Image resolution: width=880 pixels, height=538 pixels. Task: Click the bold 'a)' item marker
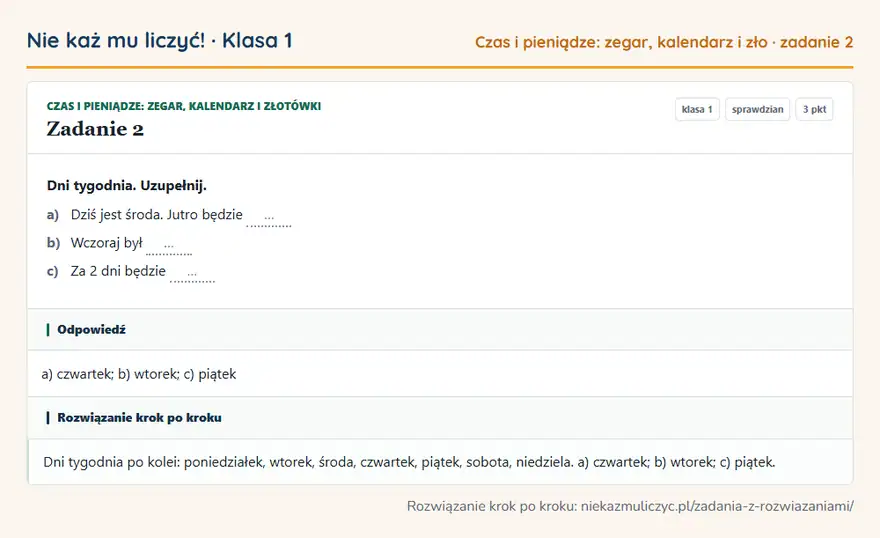pyautogui.click(x=53, y=215)
